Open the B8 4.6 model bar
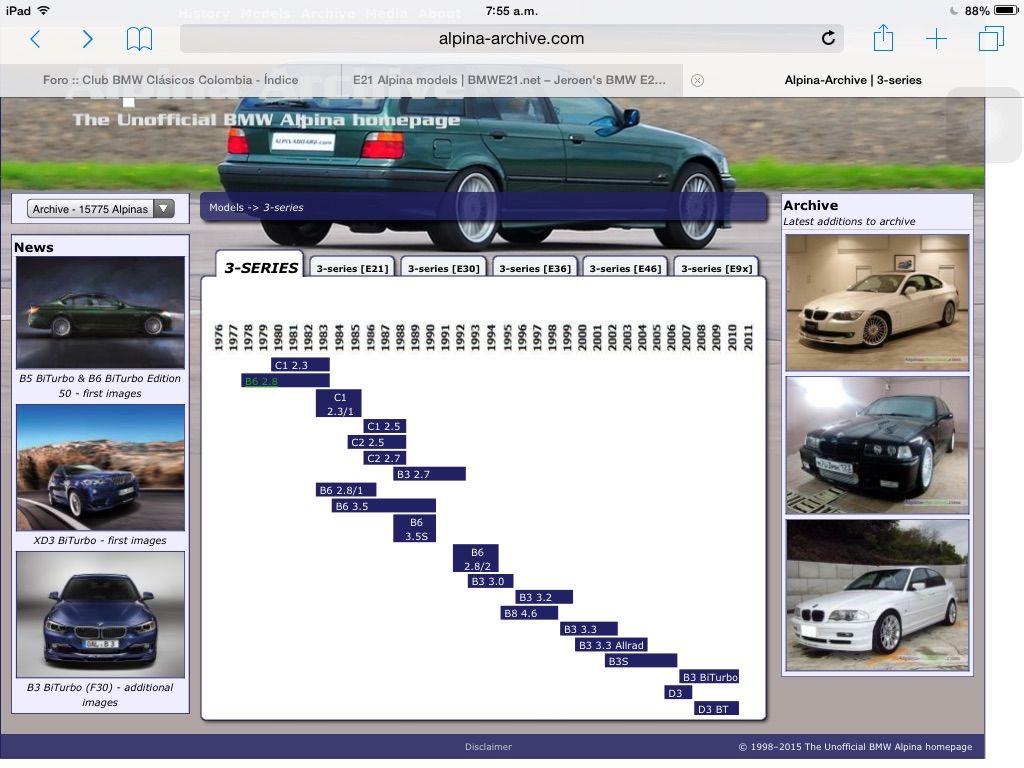1024x768 pixels. pyautogui.click(x=528, y=613)
